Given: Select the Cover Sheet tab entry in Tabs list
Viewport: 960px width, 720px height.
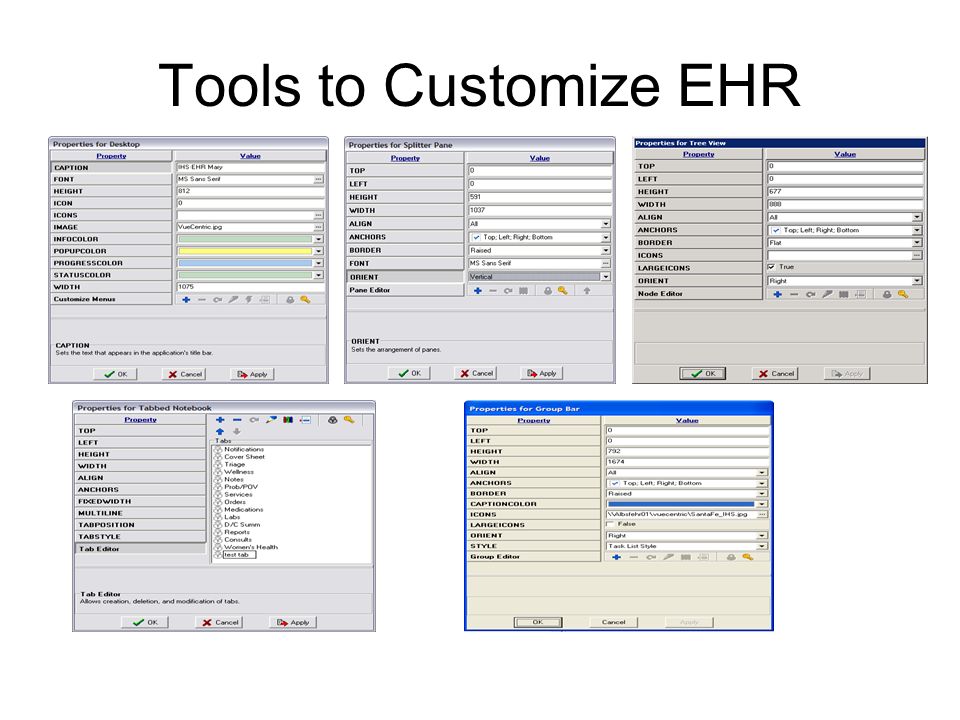Looking at the screenshot, I should click(244, 457).
